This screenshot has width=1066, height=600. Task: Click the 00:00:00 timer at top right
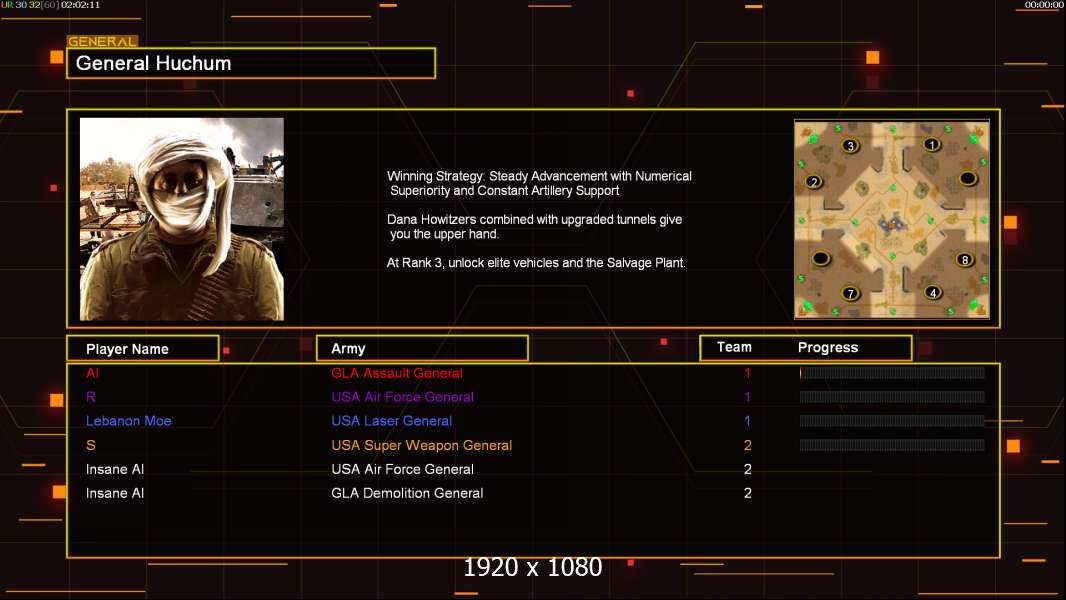click(x=1044, y=5)
